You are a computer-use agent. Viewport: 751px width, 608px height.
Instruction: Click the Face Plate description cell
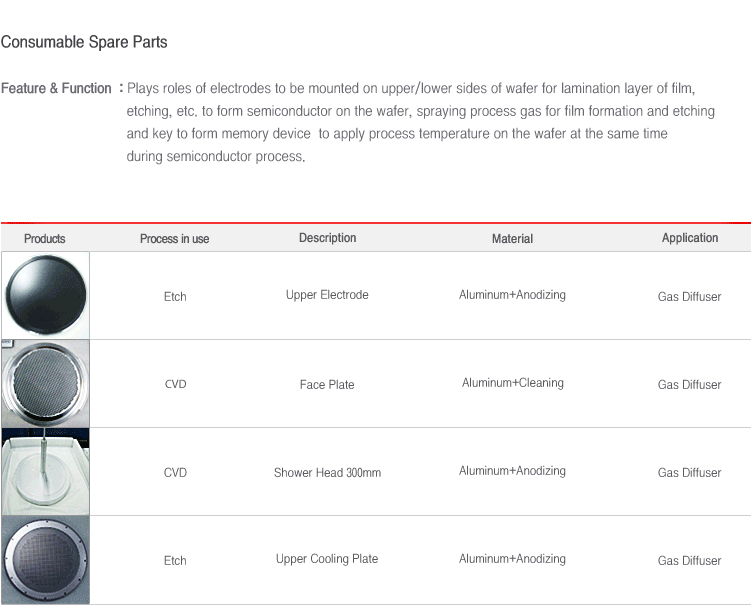(327, 384)
